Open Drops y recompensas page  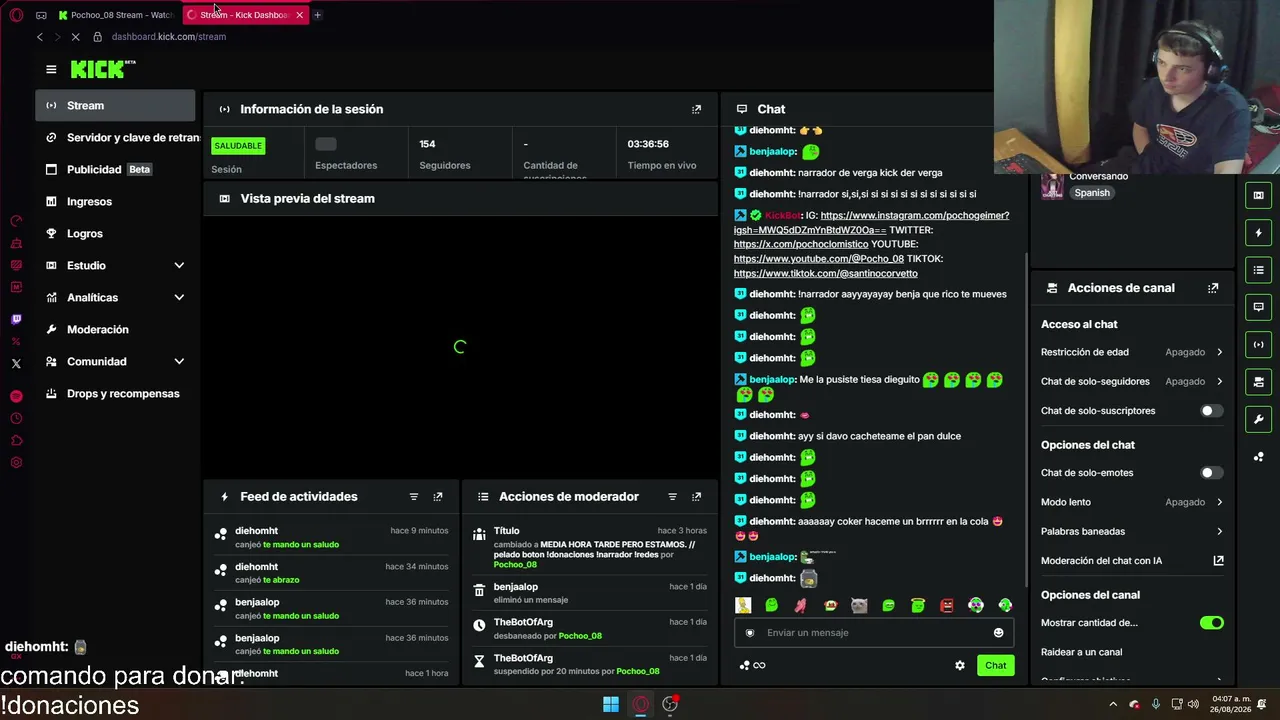click(x=115, y=393)
